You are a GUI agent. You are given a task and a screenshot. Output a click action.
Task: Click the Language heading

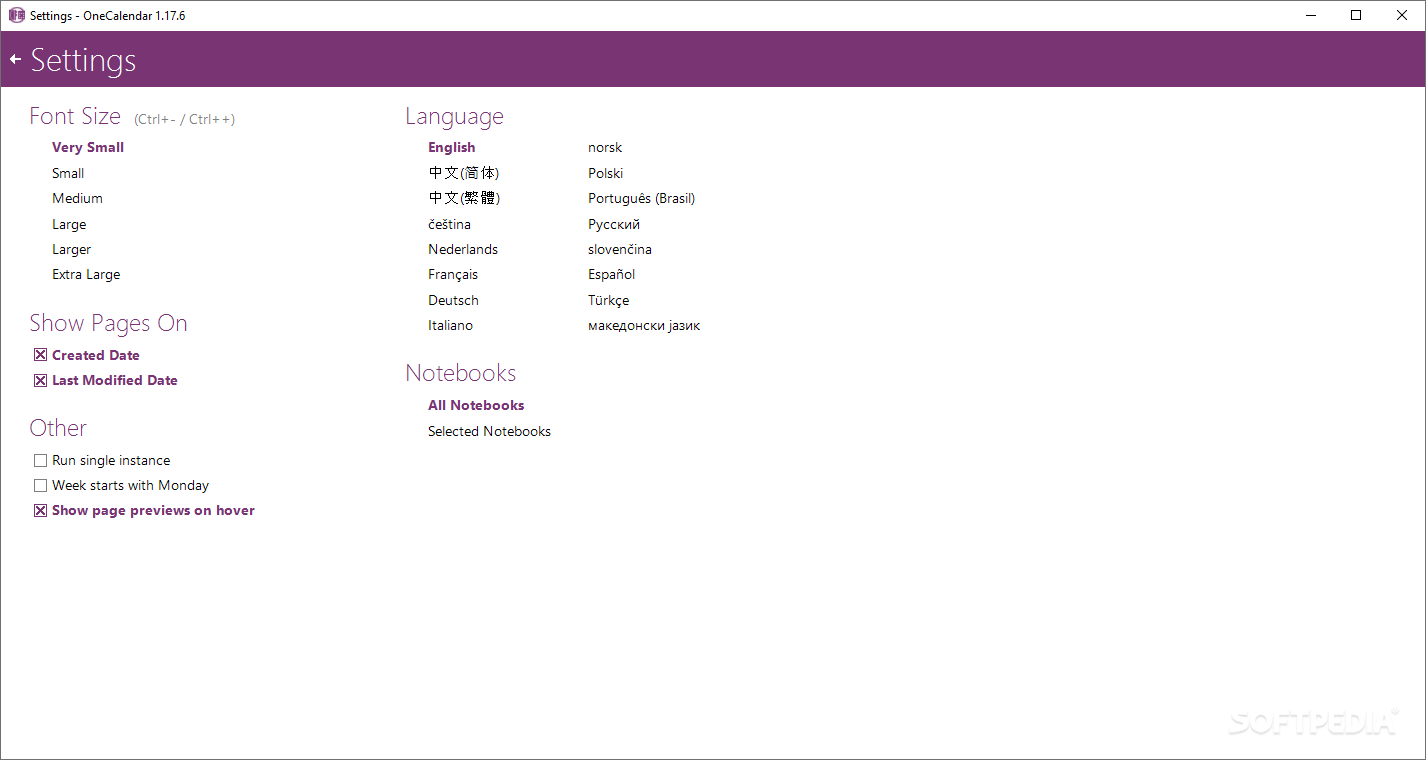pyautogui.click(x=454, y=117)
